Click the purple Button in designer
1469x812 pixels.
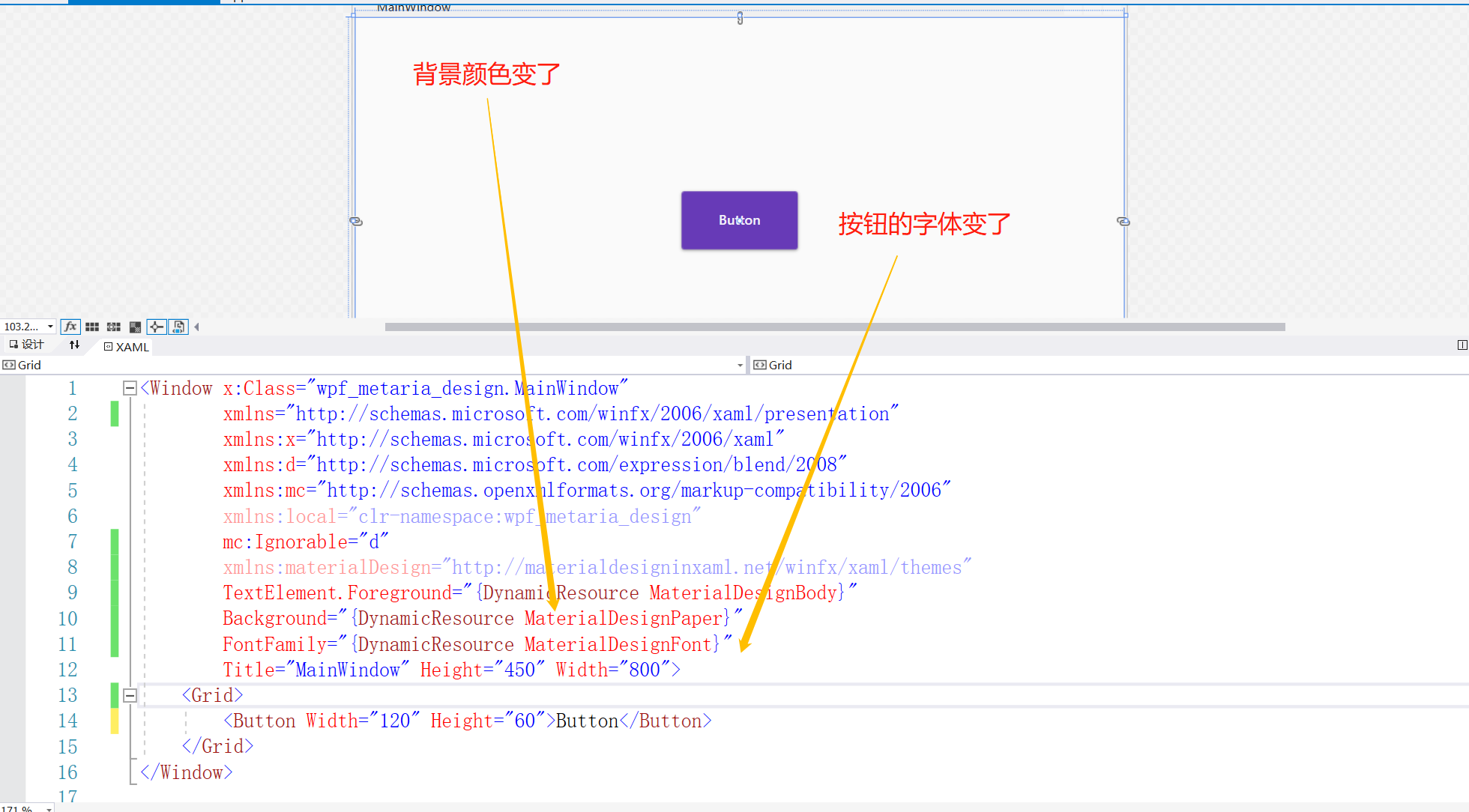tap(739, 220)
